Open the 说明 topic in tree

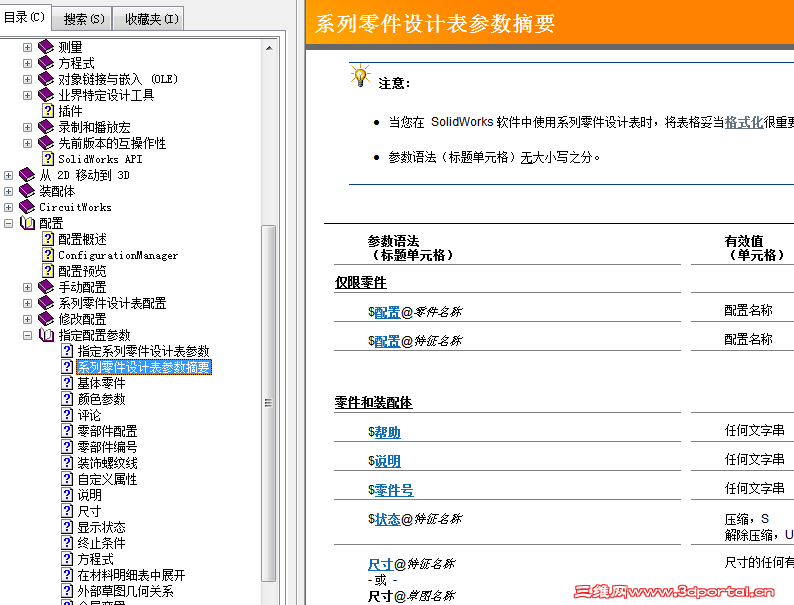[89, 495]
